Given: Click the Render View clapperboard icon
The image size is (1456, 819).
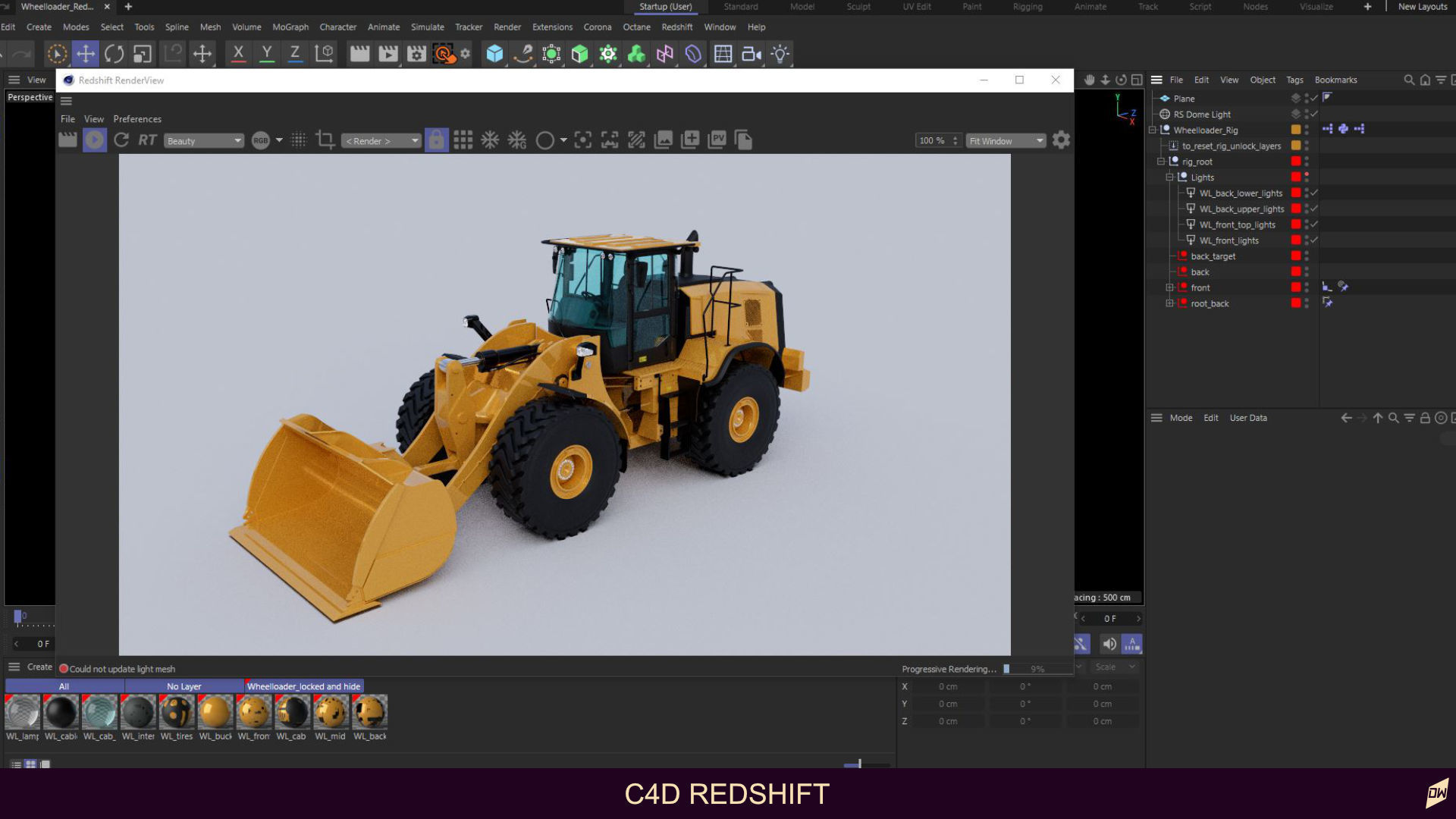Looking at the screenshot, I should [x=359, y=54].
